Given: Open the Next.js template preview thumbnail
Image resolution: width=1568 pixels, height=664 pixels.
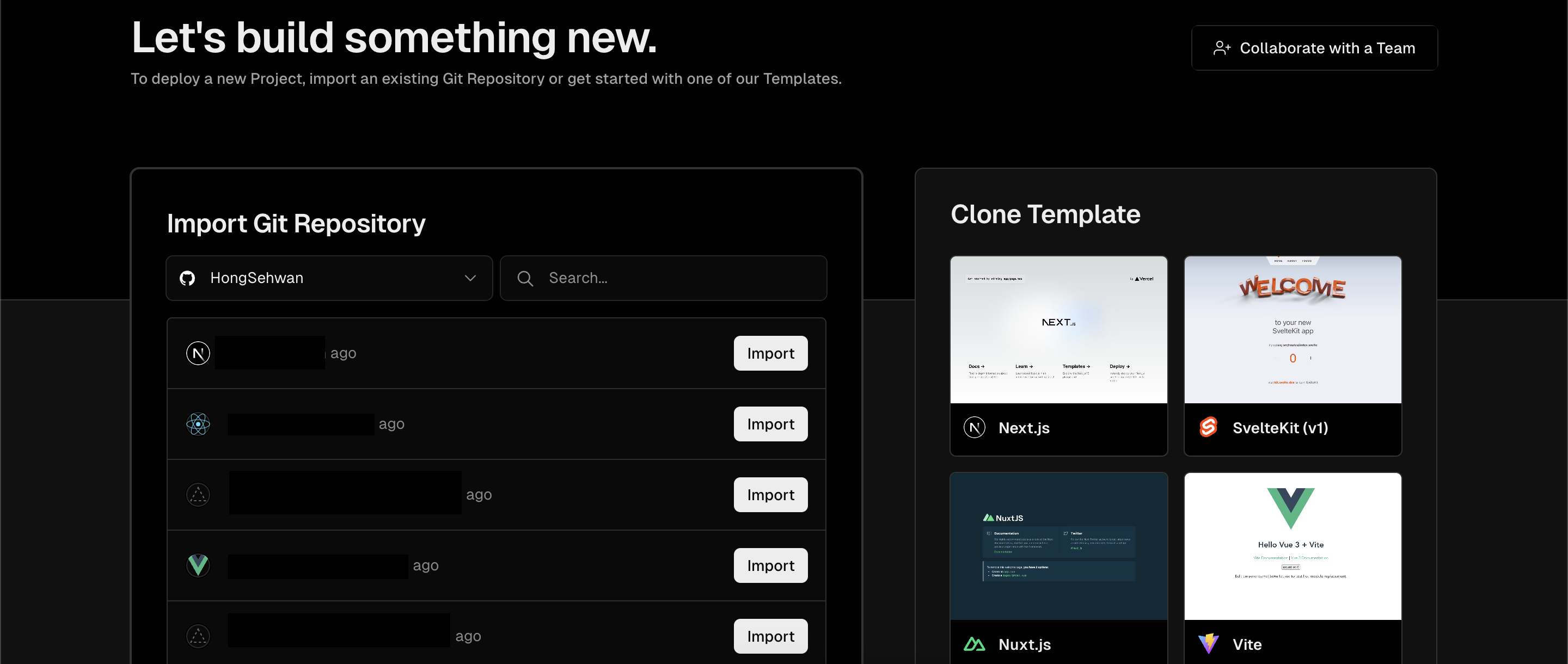Looking at the screenshot, I should coord(1058,330).
